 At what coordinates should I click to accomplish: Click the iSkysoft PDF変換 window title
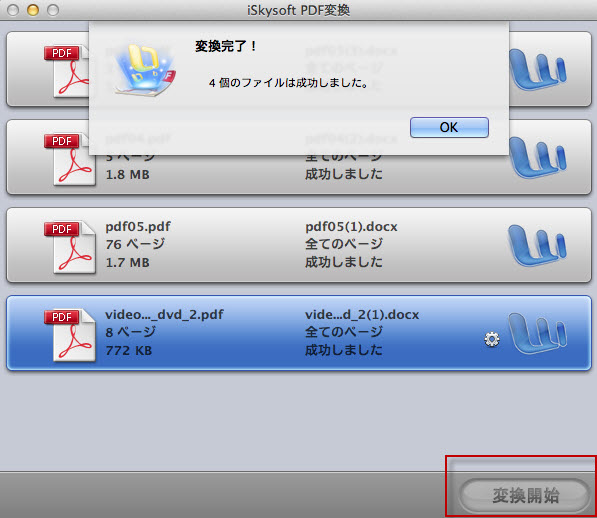click(x=298, y=10)
